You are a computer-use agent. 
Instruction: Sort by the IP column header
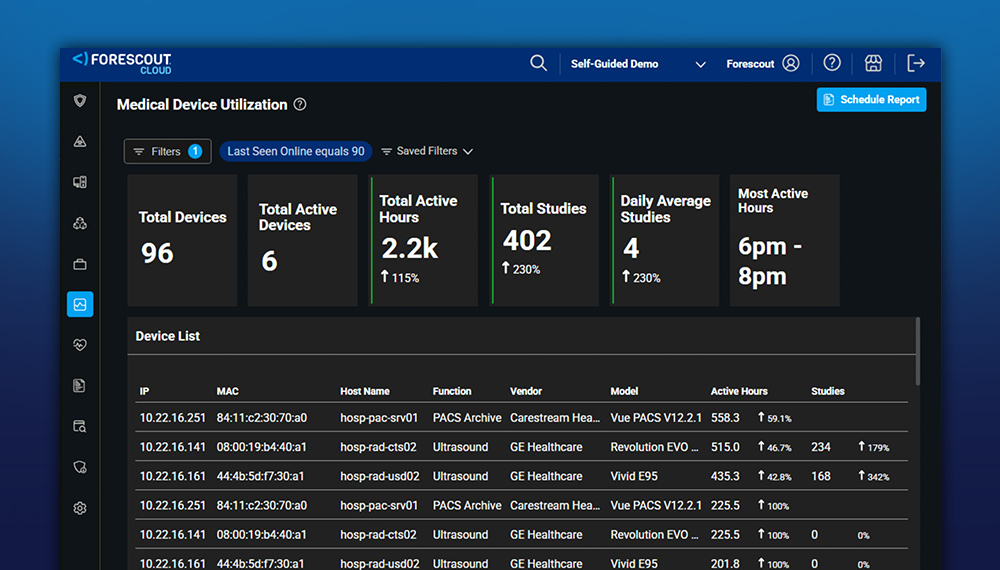[144, 391]
